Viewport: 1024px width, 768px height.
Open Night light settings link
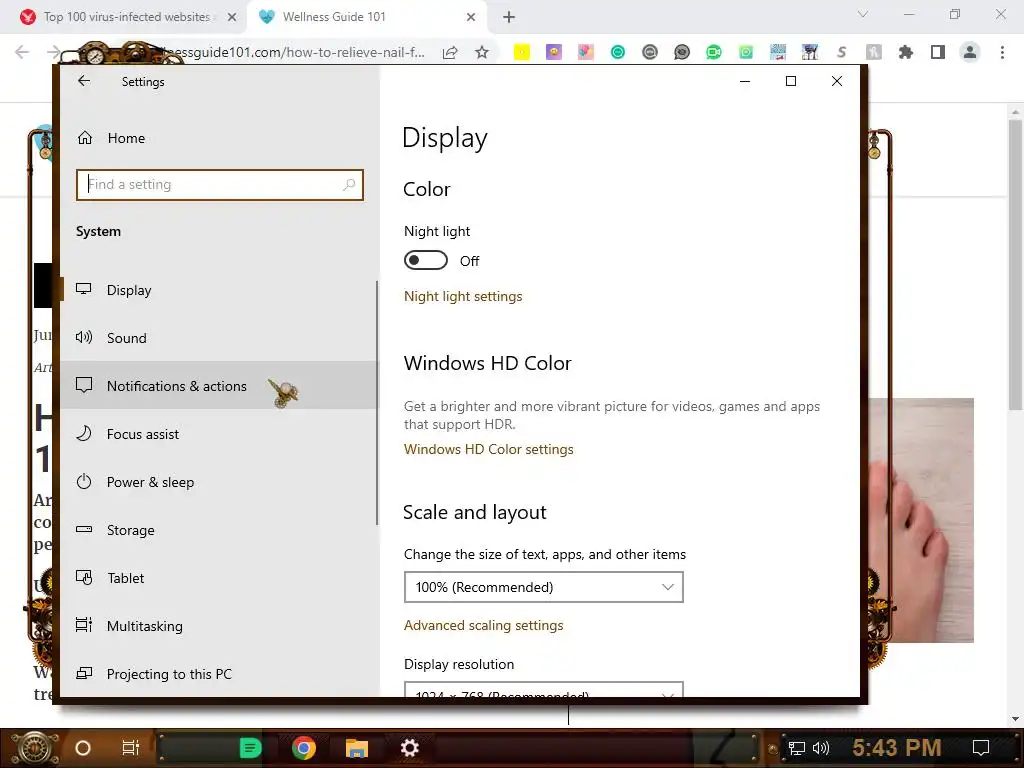click(x=463, y=296)
